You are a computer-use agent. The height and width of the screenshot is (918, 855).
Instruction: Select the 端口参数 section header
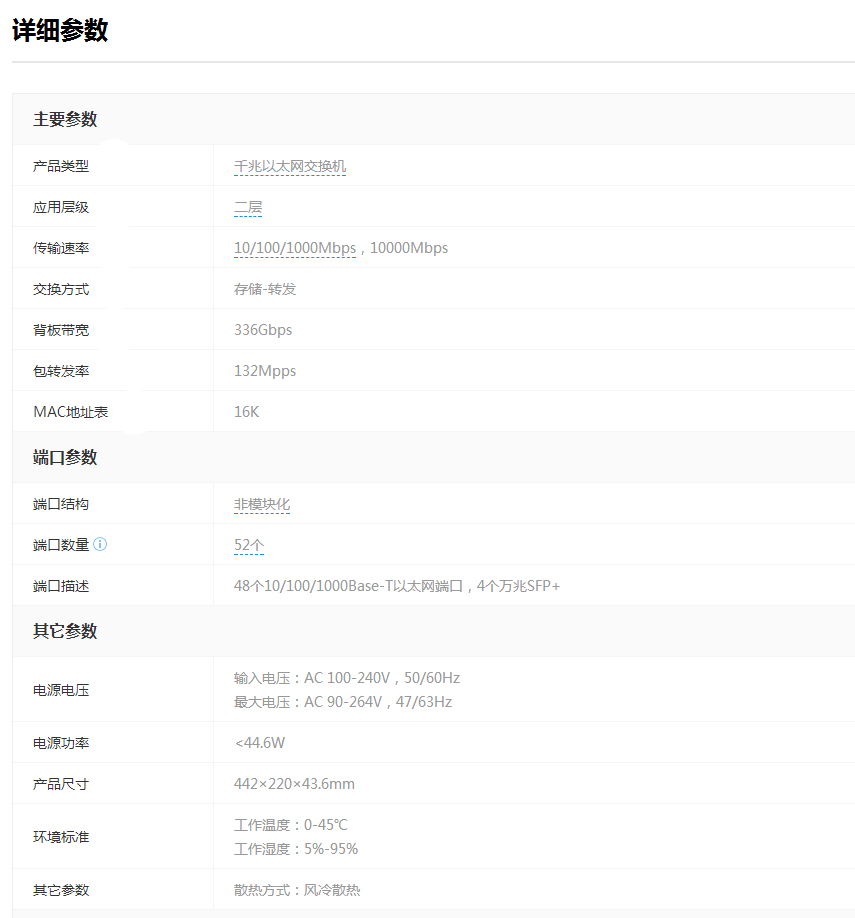coord(65,457)
